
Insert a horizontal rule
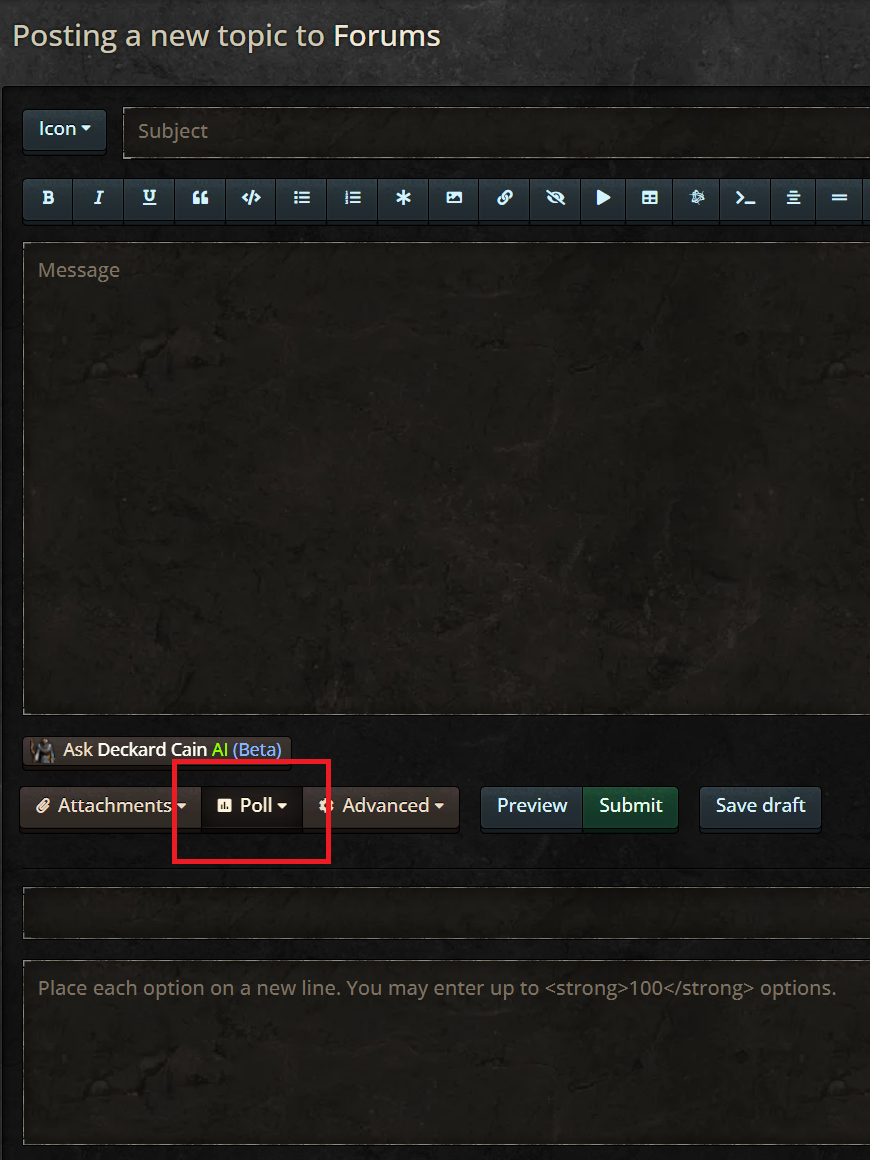tap(839, 198)
